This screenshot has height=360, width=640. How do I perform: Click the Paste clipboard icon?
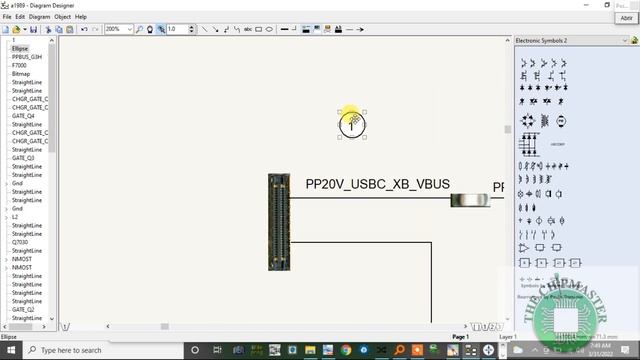pyautogui.click(x=70, y=29)
